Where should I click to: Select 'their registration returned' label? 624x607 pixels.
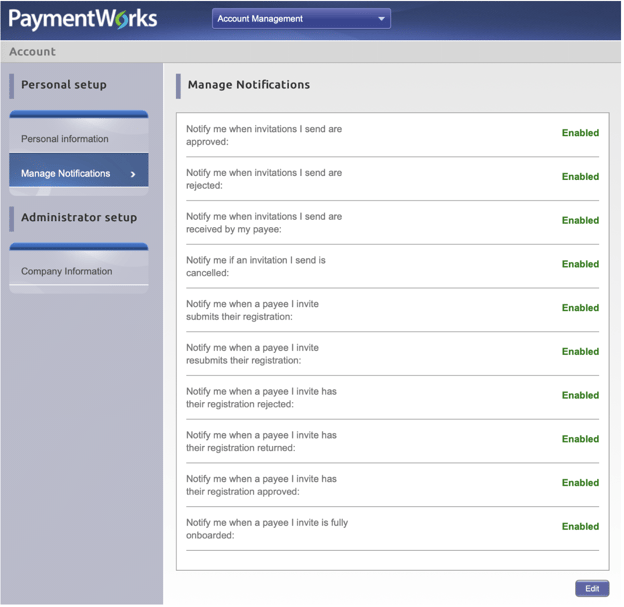(262, 442)
